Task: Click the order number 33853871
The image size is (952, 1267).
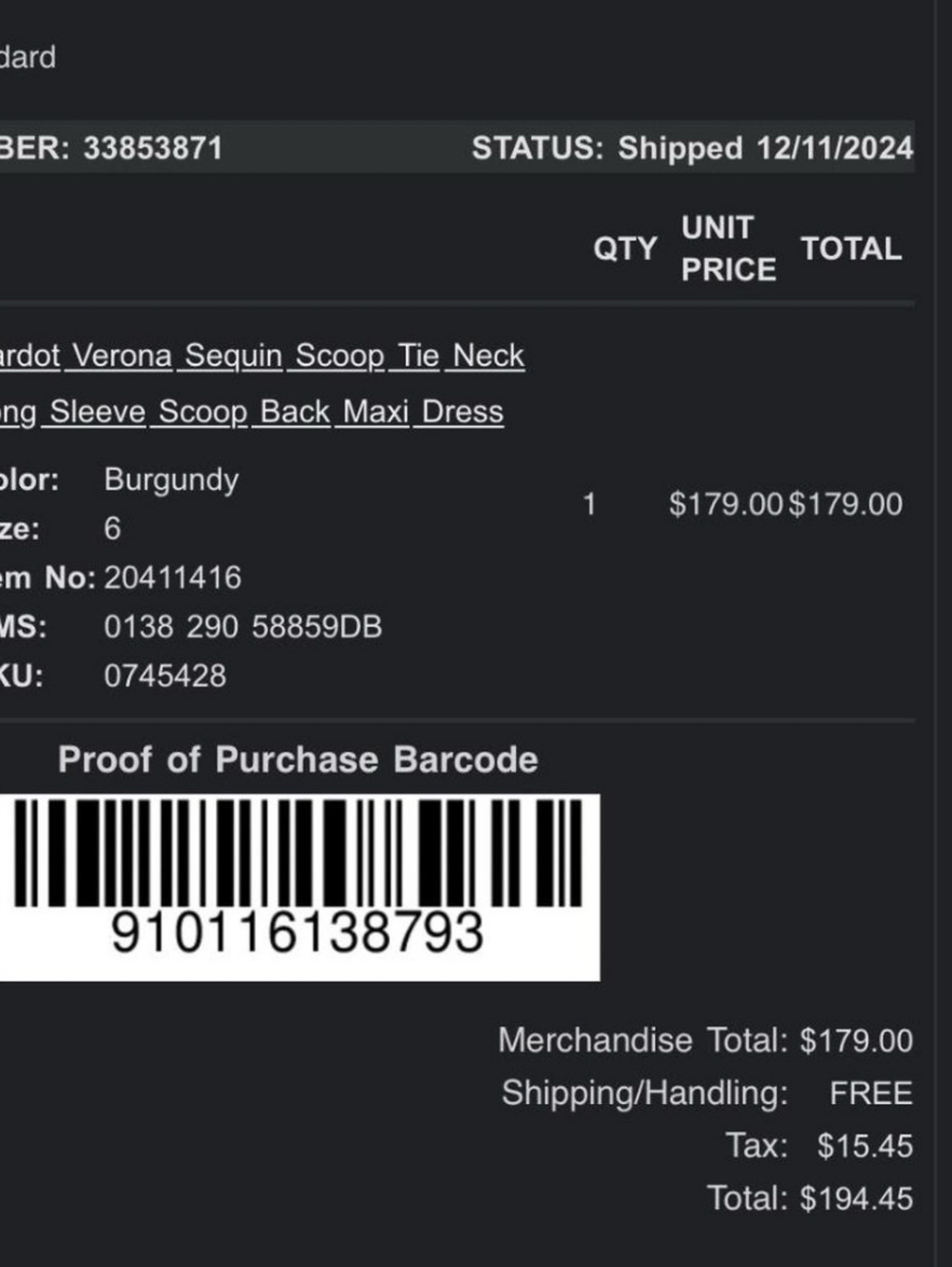Action: (x=153, y=148)
